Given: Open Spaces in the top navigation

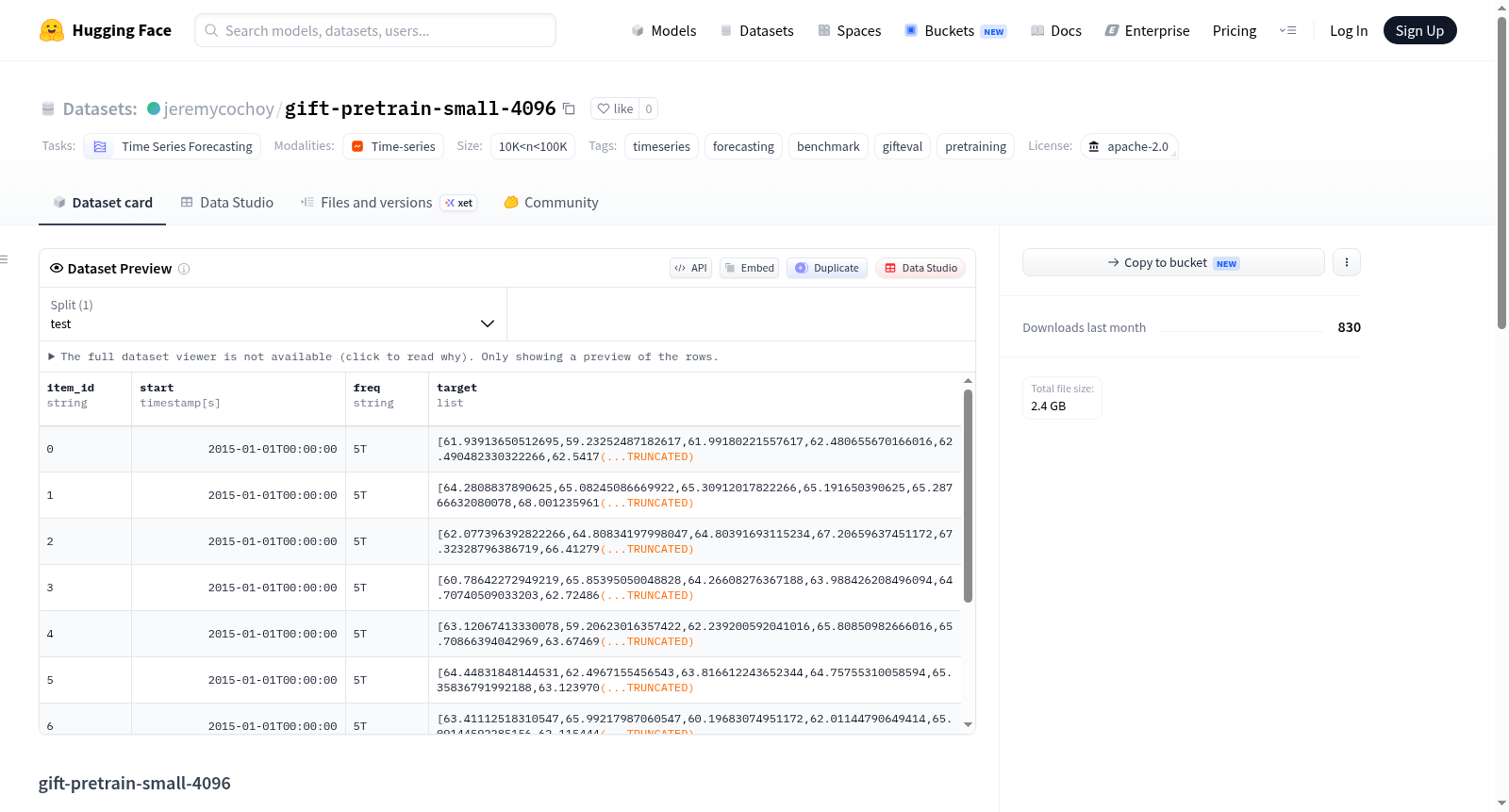Looking at the screenshot, I should click(850, 30).
